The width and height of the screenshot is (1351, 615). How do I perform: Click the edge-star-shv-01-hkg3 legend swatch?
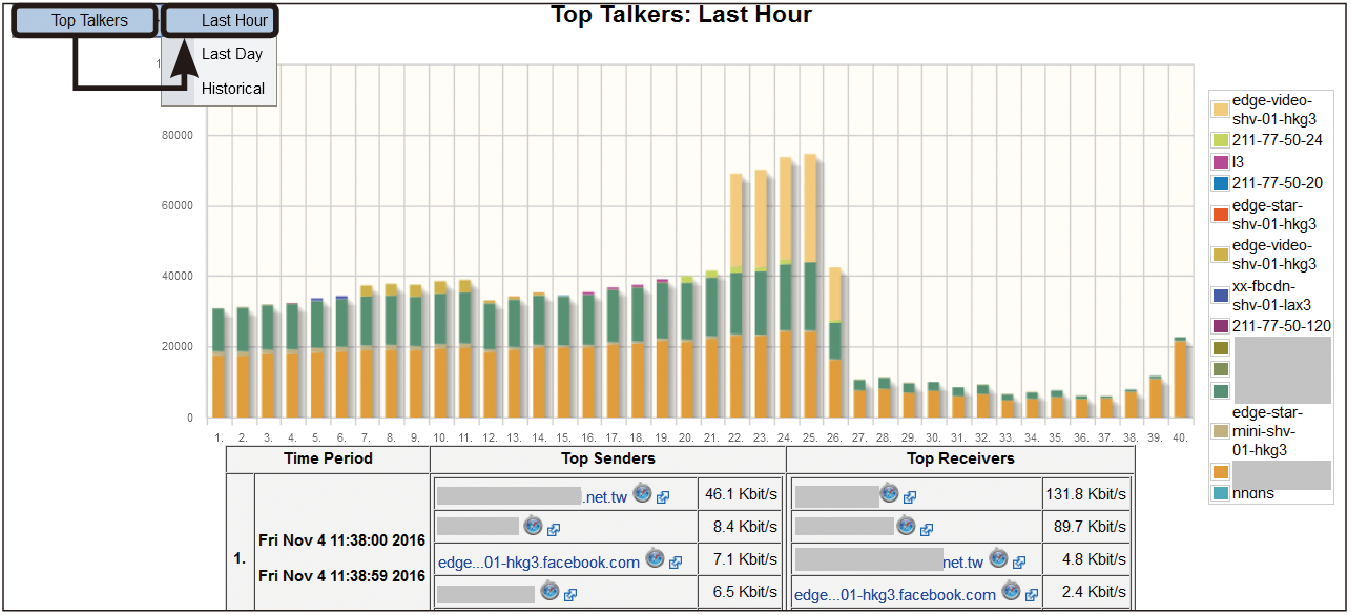[1220, 213]
